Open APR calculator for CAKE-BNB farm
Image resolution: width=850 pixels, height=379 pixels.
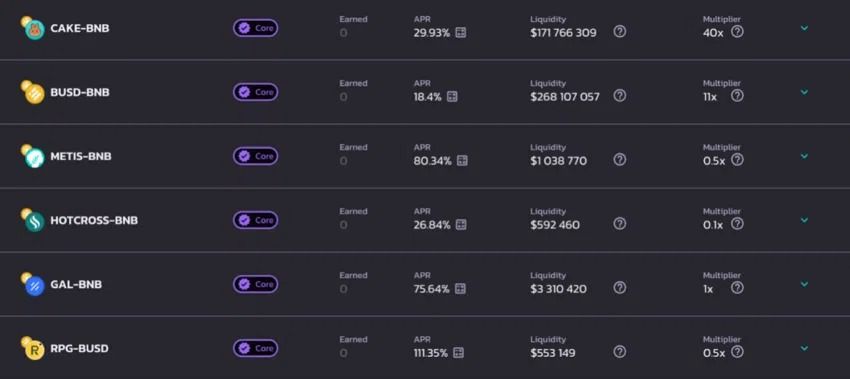coord(461,33)
